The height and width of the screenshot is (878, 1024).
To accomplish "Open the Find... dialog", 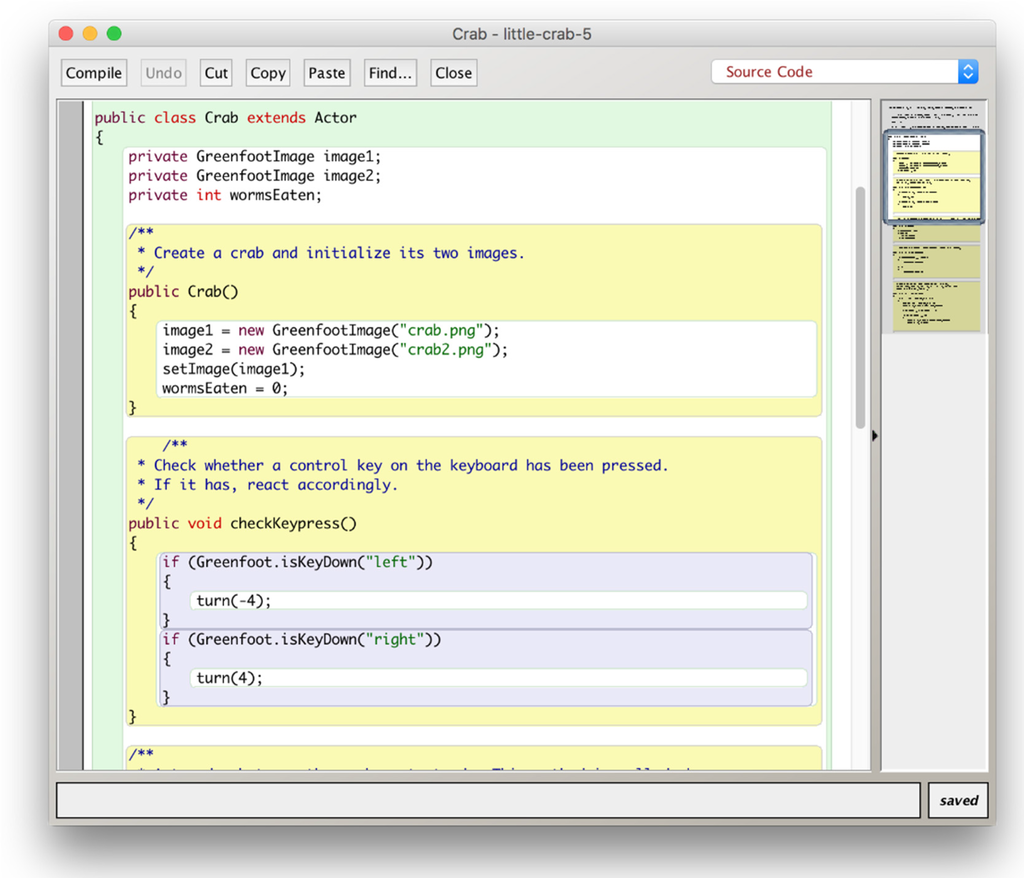I will 390,73.
